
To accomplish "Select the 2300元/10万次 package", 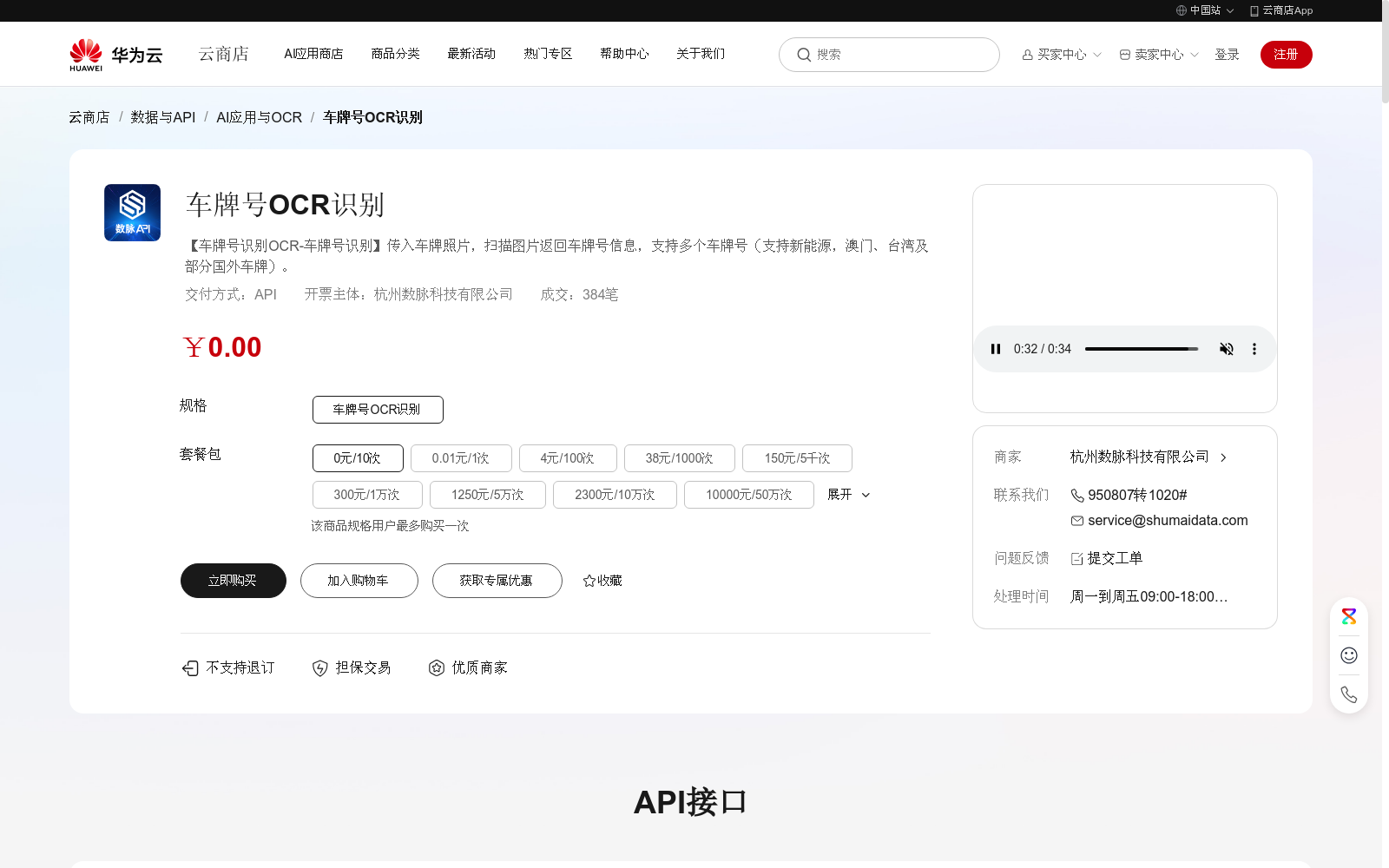I will tap(615, 495).
